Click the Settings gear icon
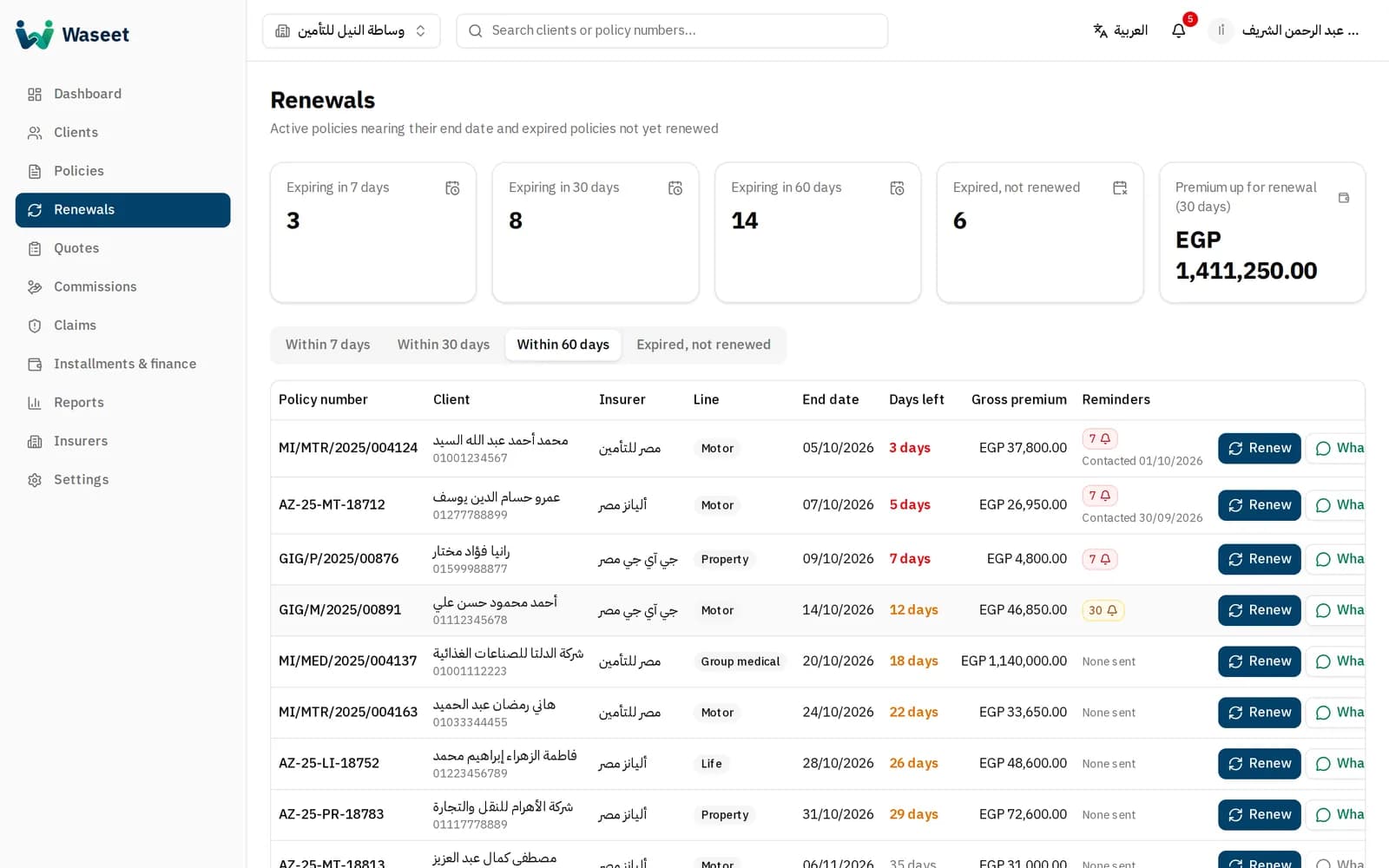 (x=35, y=480)
